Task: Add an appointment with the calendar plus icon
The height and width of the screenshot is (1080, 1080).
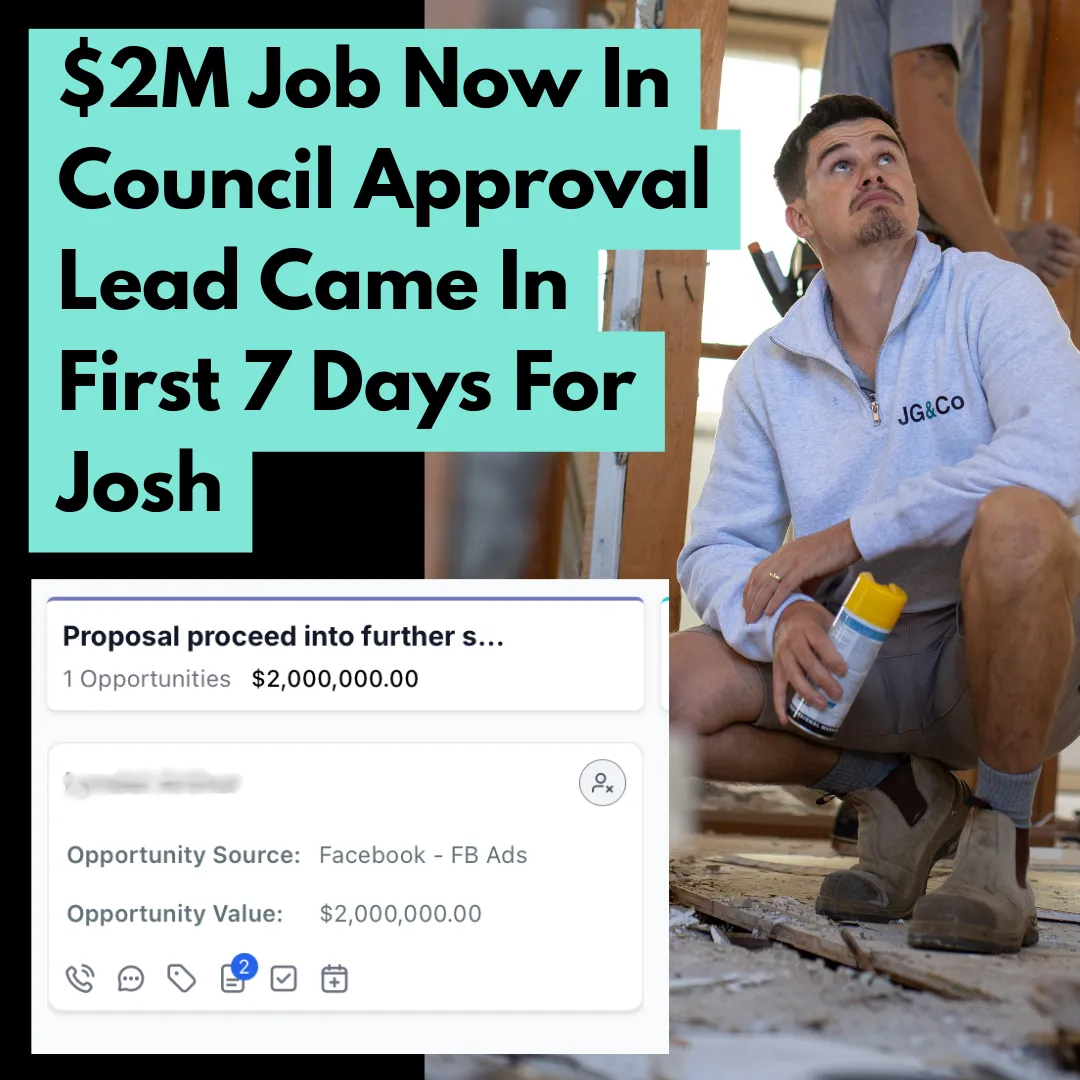Action: 335,979
